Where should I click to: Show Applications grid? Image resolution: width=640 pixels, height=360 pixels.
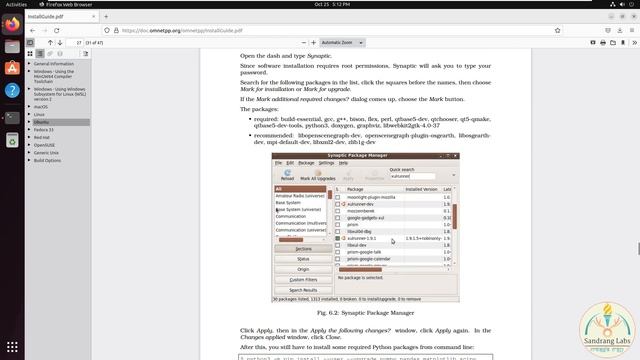coord(12,347)
